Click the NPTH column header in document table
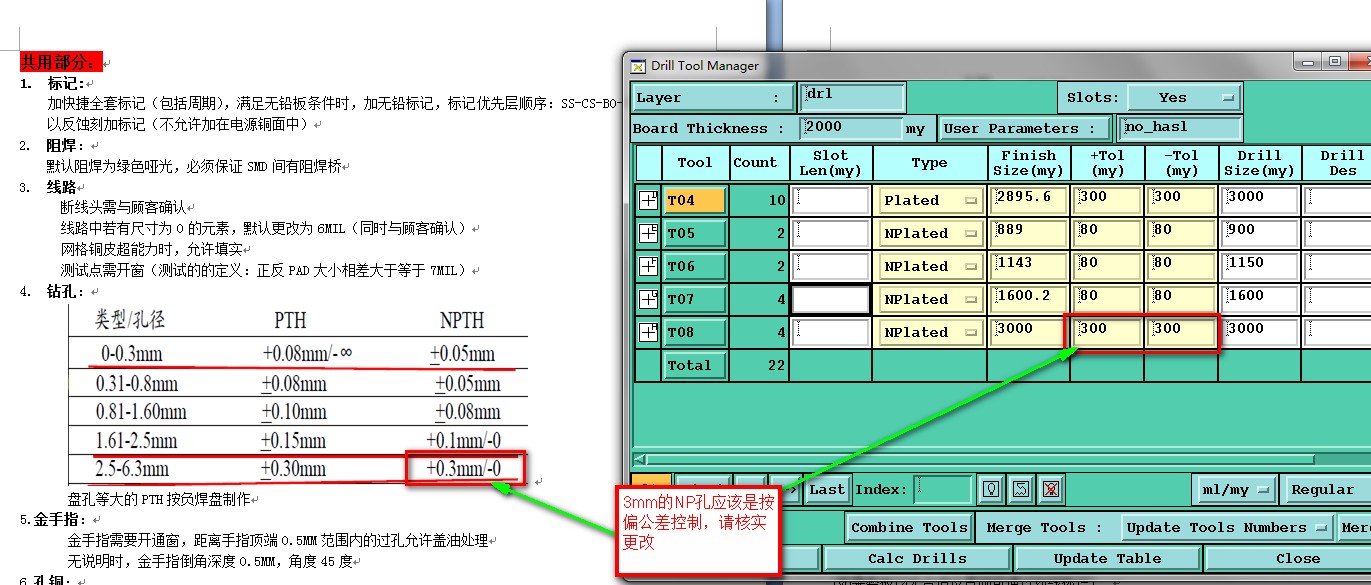 (462, 320)
